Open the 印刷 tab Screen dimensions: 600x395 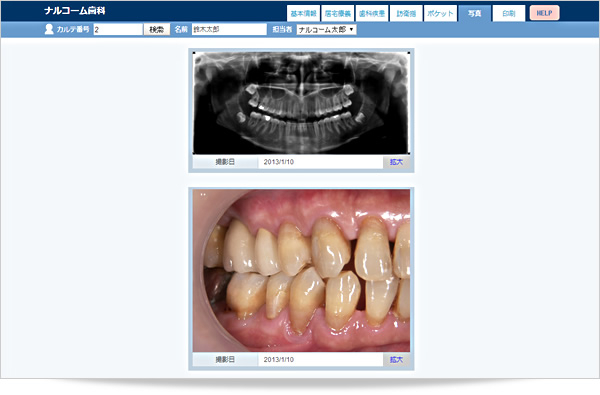coord(509,13)
